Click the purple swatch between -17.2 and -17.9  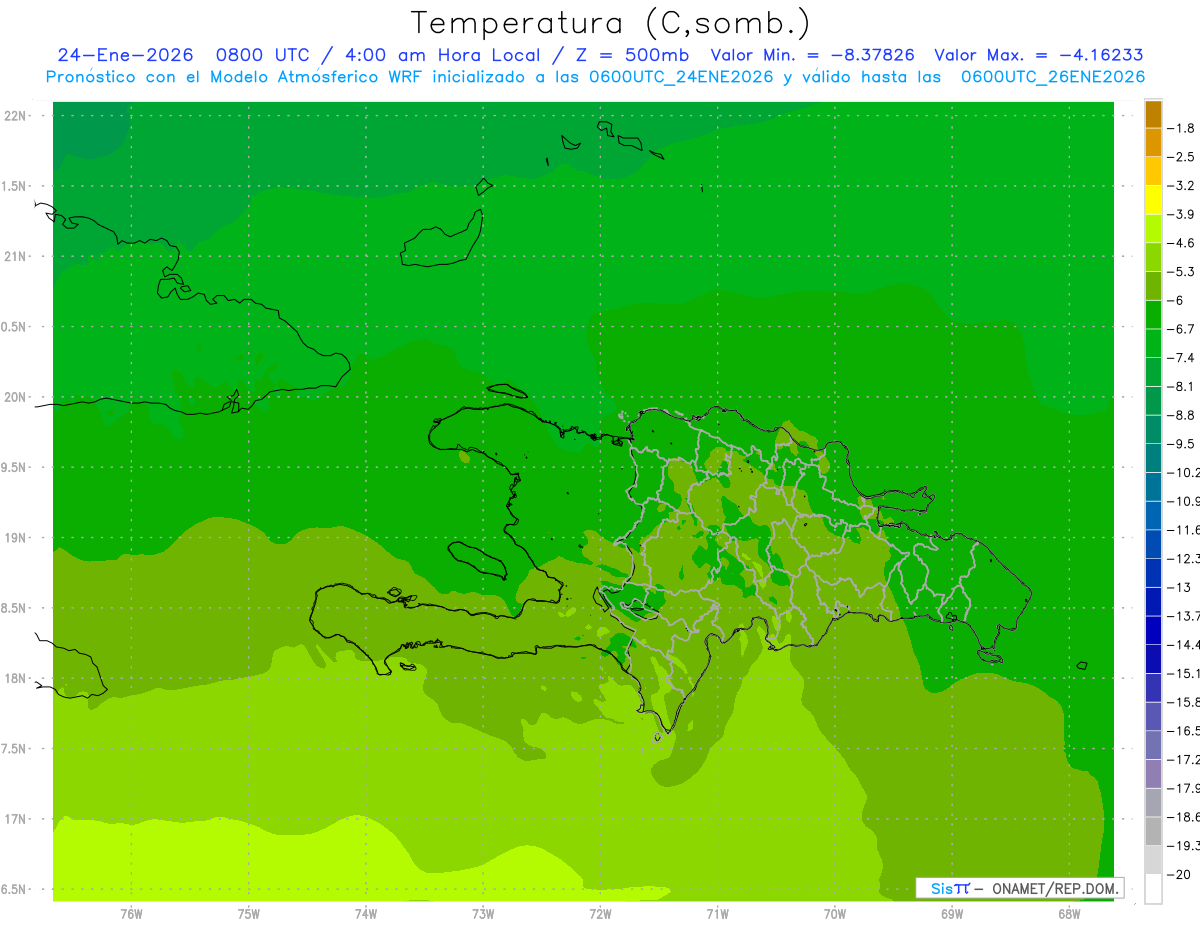click(1154, 774)
